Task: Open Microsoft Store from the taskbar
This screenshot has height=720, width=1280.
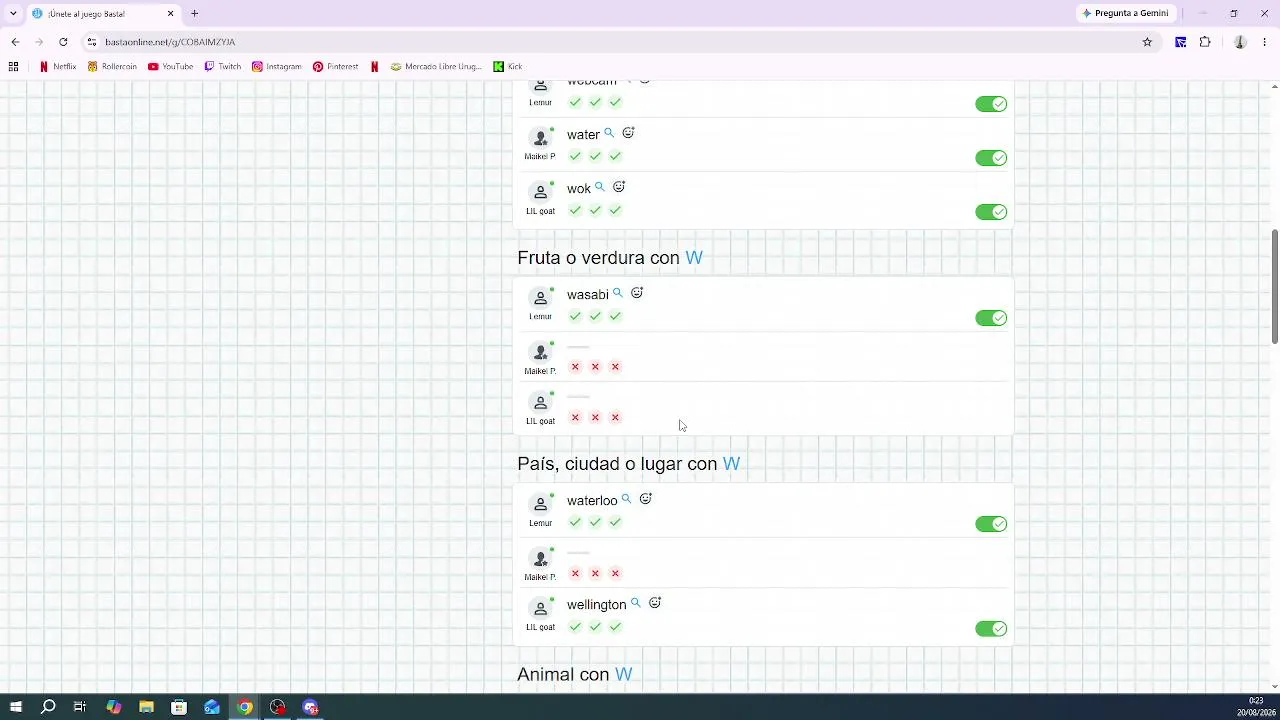Action: point(179,707)
